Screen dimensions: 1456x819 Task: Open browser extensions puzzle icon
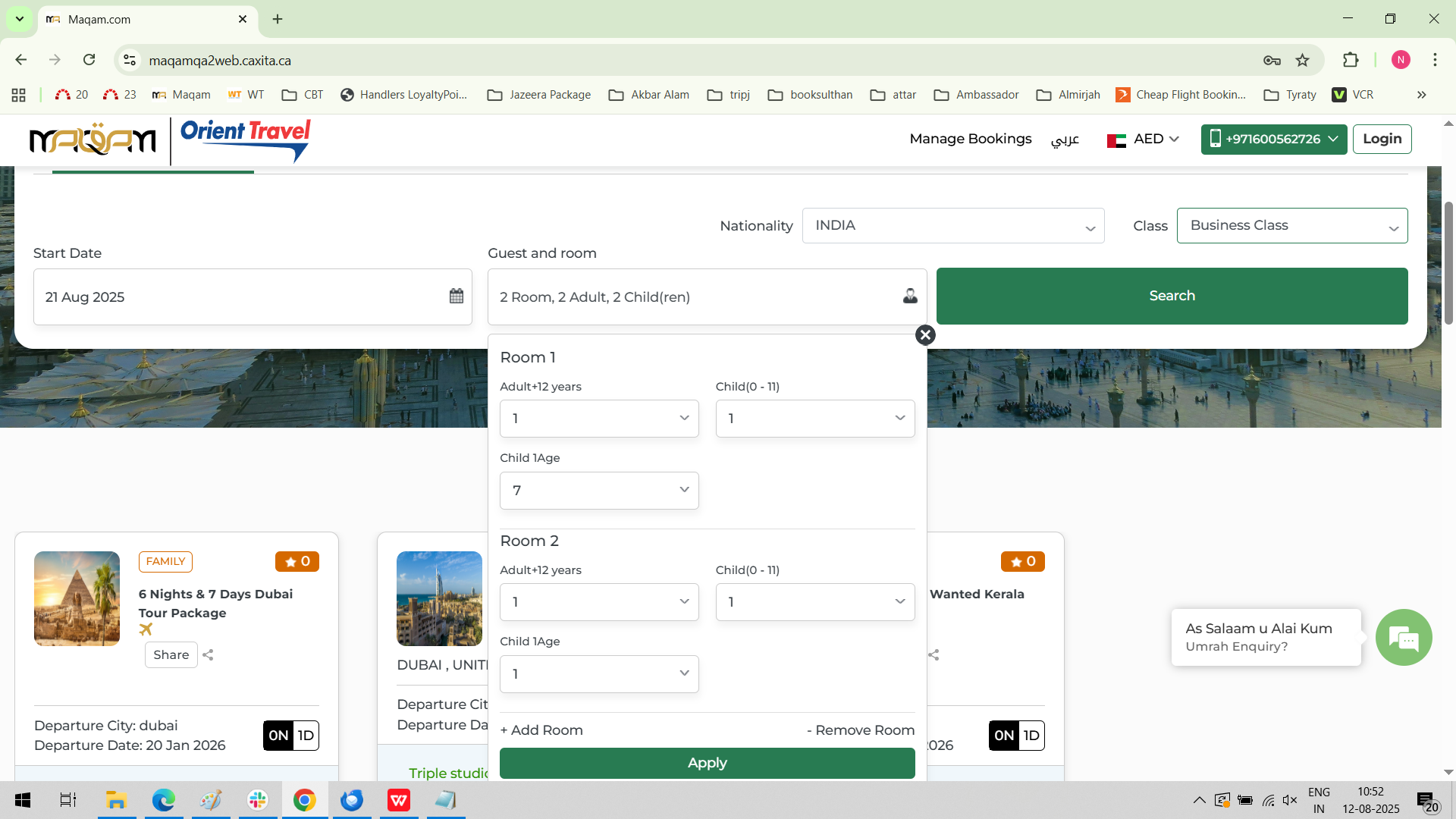[x=1351, y=61]
